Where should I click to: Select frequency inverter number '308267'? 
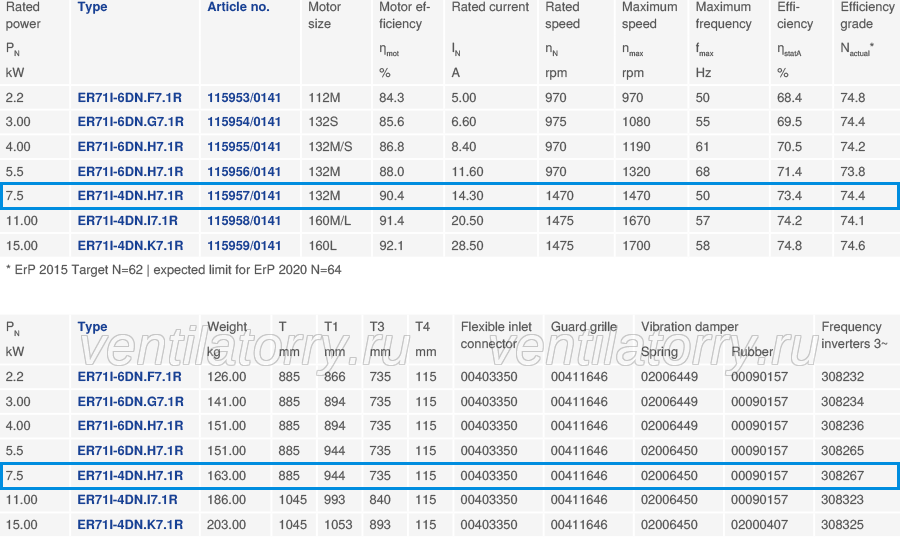coord(843,475)
